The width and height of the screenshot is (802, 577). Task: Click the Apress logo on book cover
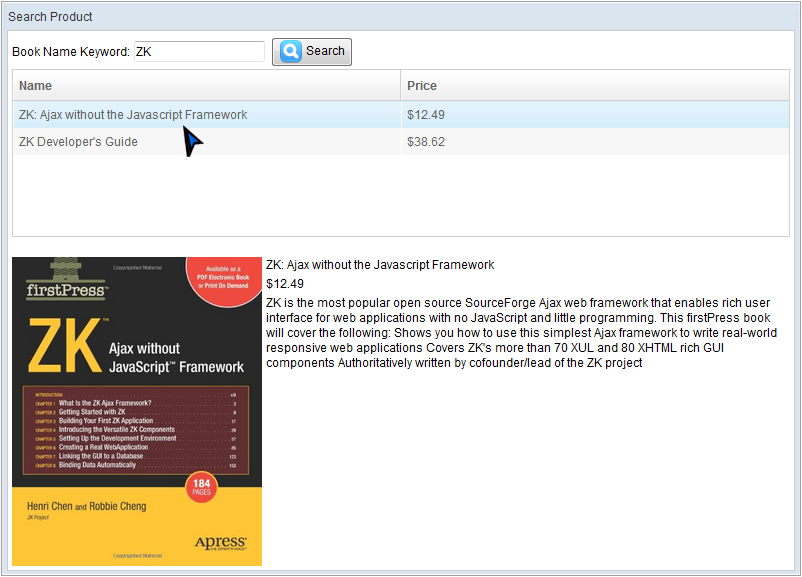[219, 543]
